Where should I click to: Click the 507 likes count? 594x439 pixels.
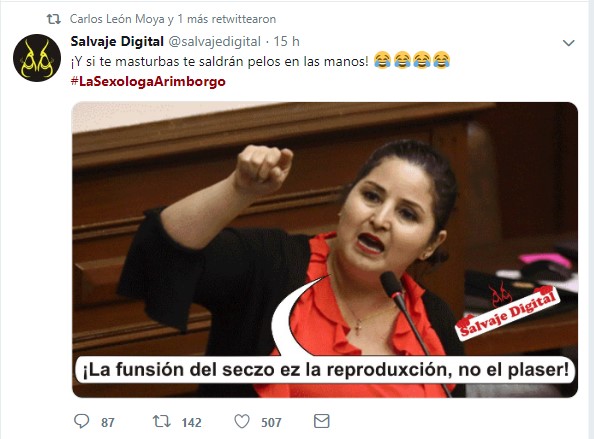coord(271,422)
